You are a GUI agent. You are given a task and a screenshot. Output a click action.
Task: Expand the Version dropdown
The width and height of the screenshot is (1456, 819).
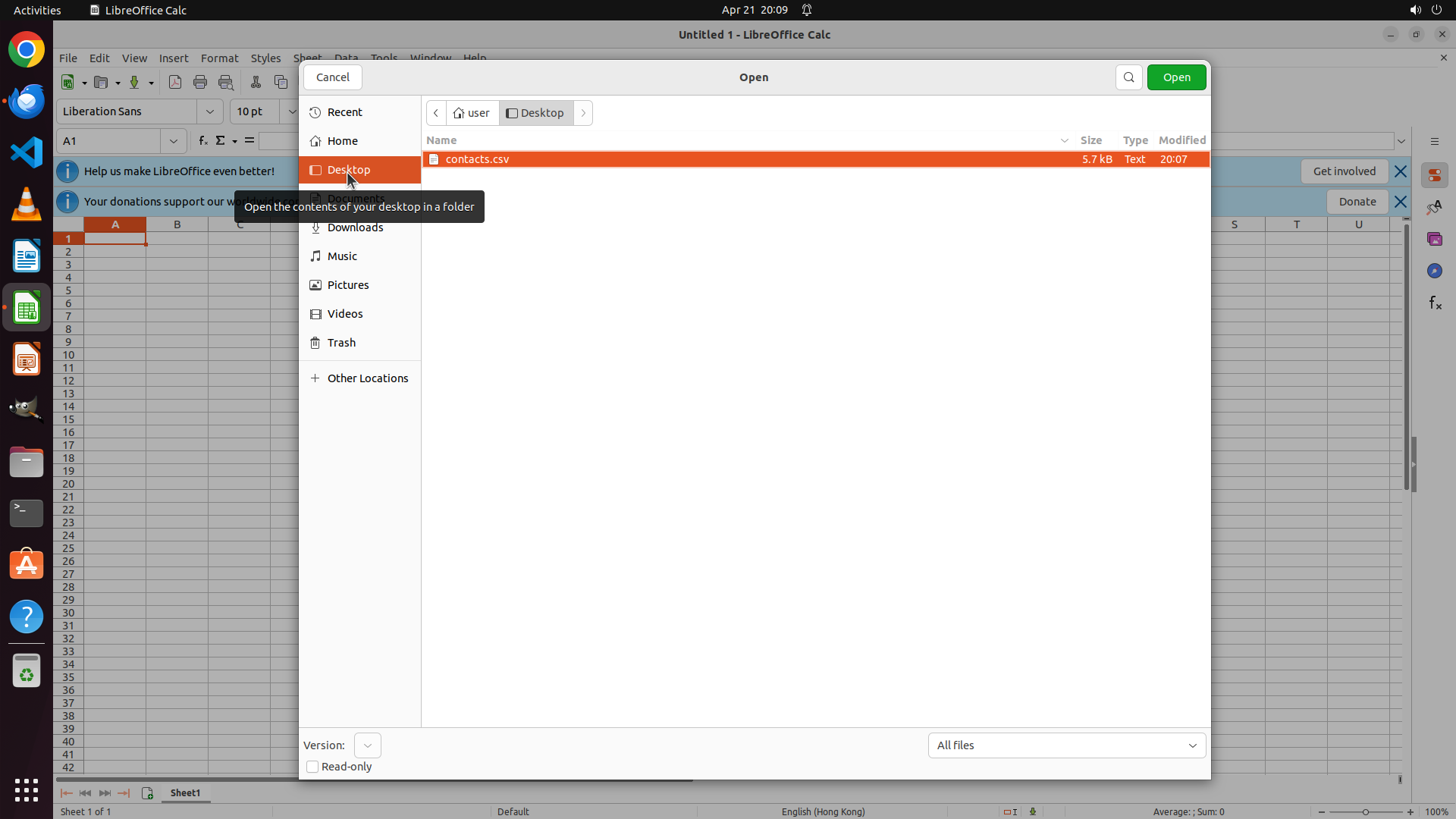pos(368,745)
